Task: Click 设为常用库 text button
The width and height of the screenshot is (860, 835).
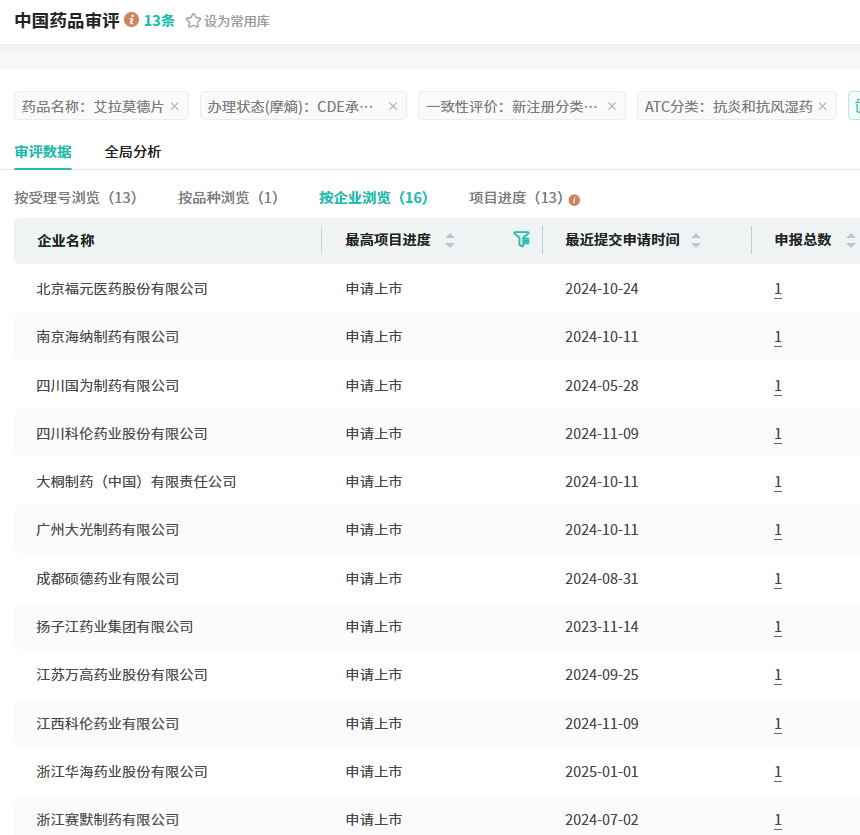Action: [237, 21]
